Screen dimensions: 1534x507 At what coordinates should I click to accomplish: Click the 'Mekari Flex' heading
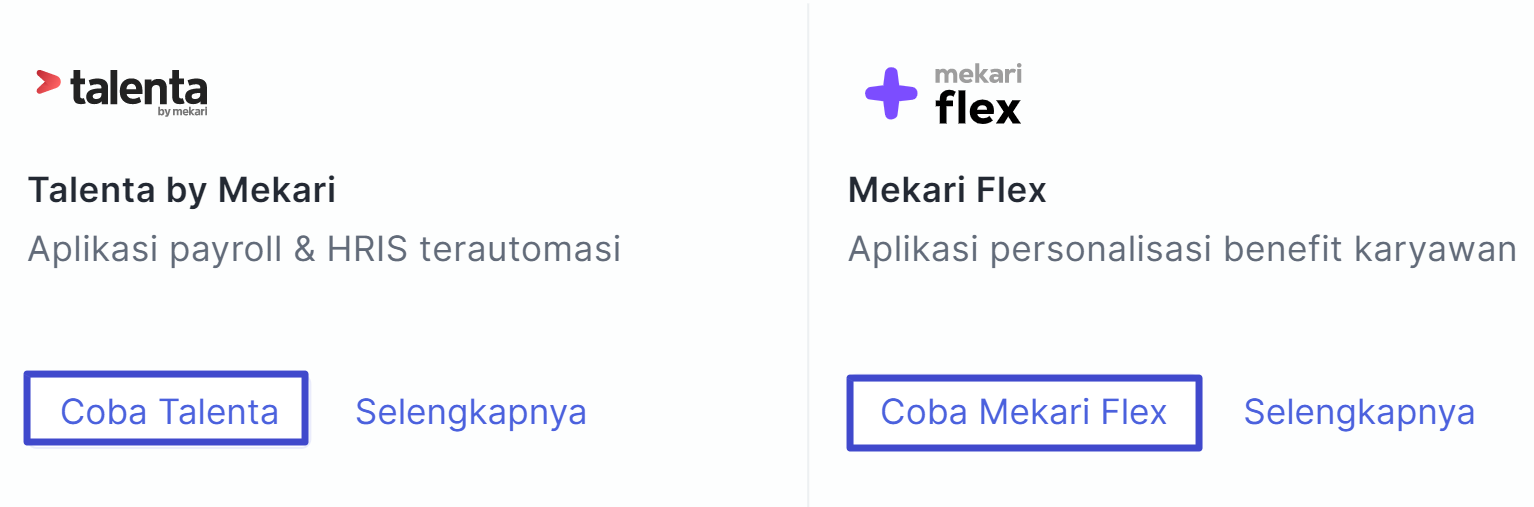[x=947, y=190]
